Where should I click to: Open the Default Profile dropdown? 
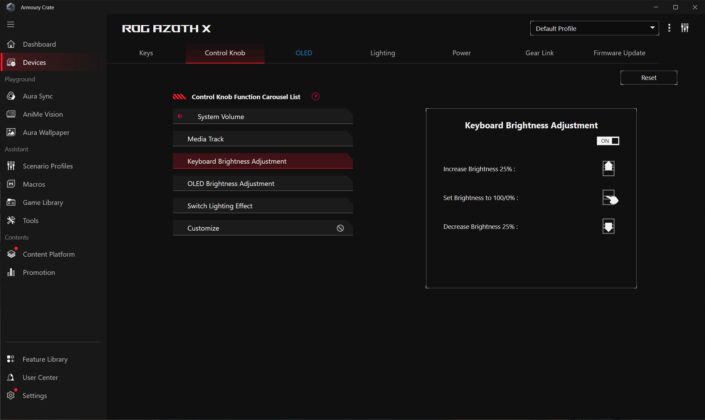(594, 28)
